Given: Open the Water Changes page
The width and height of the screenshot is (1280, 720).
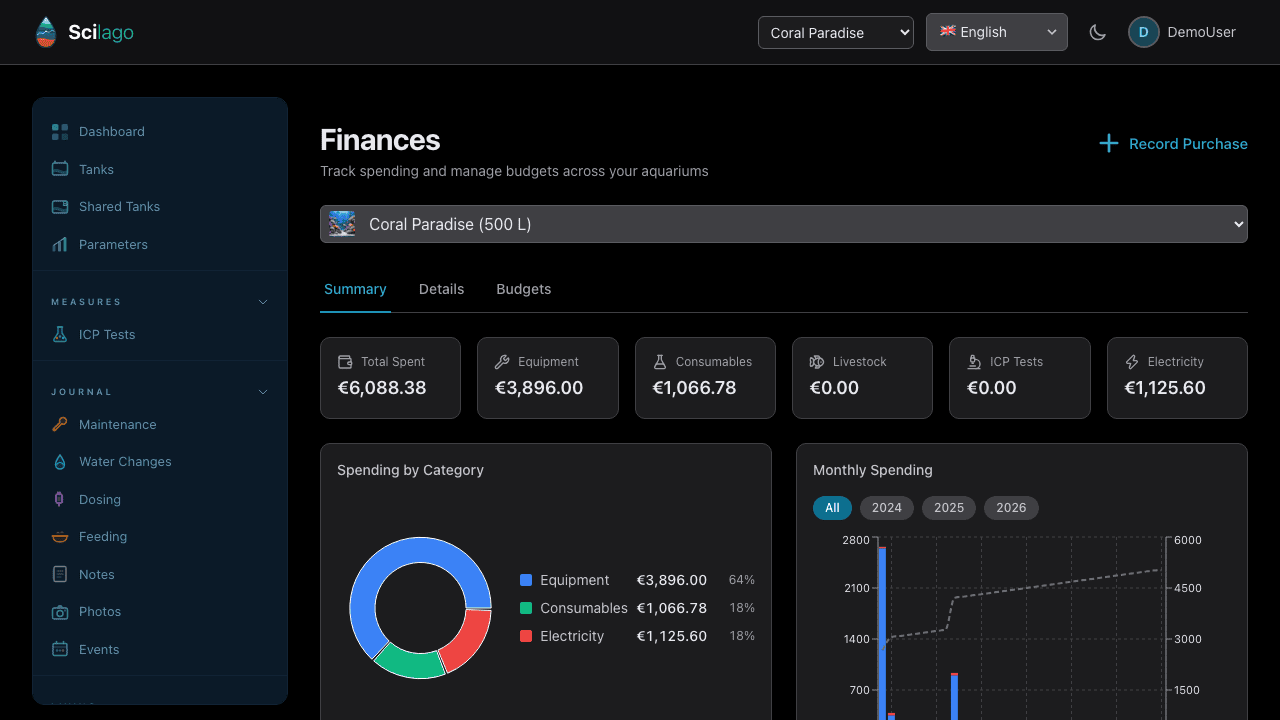Looking at the screenshot, I should coord(125,462).
